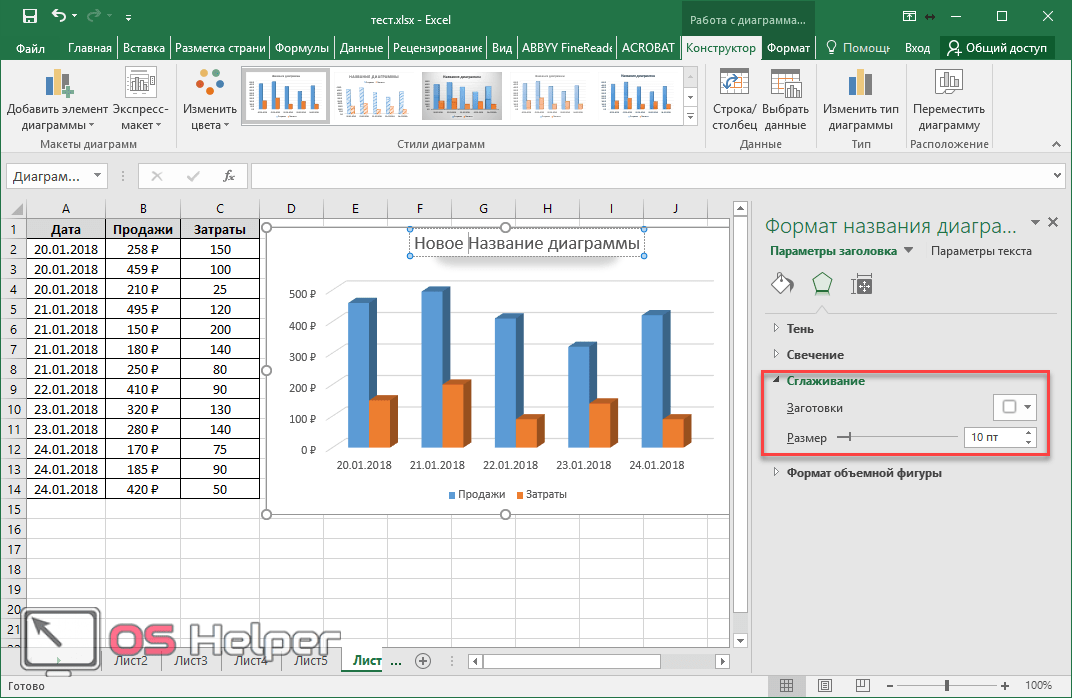Click the Размер slider track
The height and width of the screenshot is (698, 1072).
[x=900, y=437]
